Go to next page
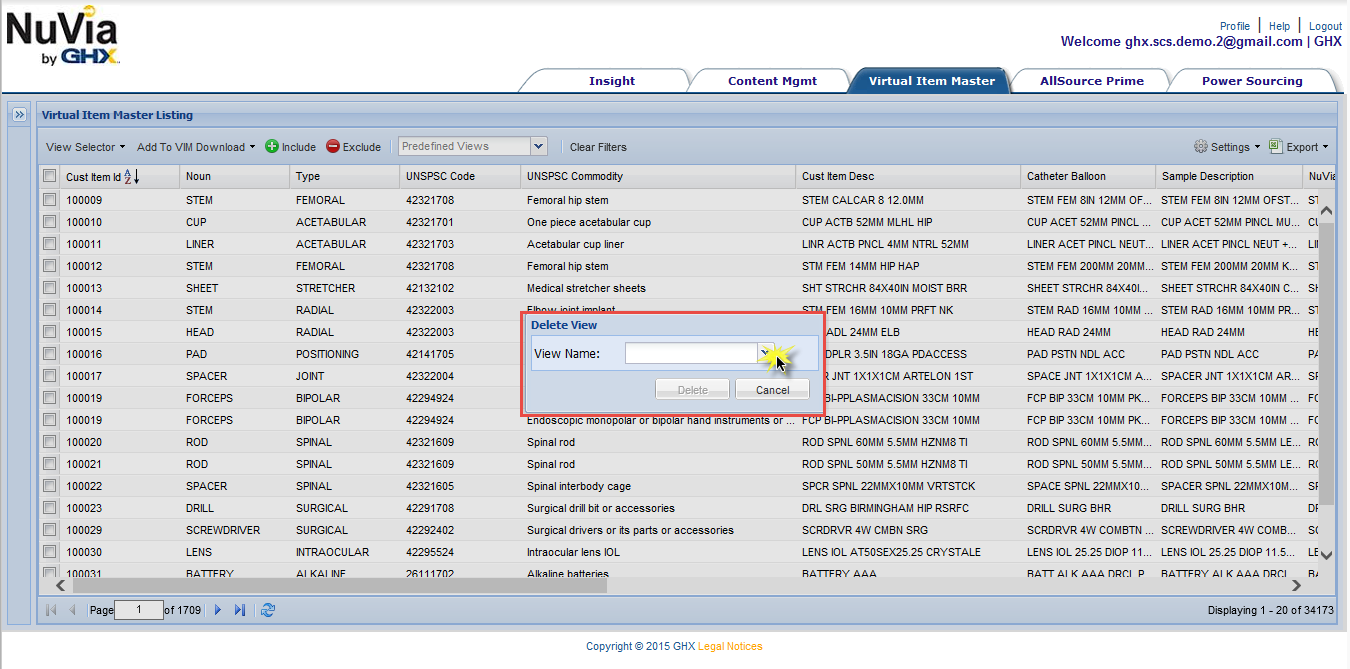This screenshot has height=669, width=1350. point(218,610)
